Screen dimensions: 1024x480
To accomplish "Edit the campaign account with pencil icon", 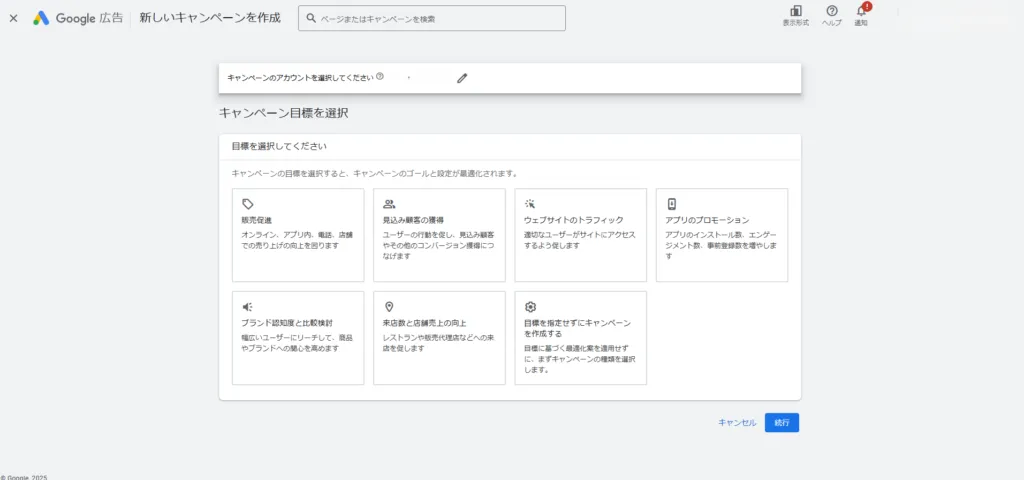I will [462, 78].
